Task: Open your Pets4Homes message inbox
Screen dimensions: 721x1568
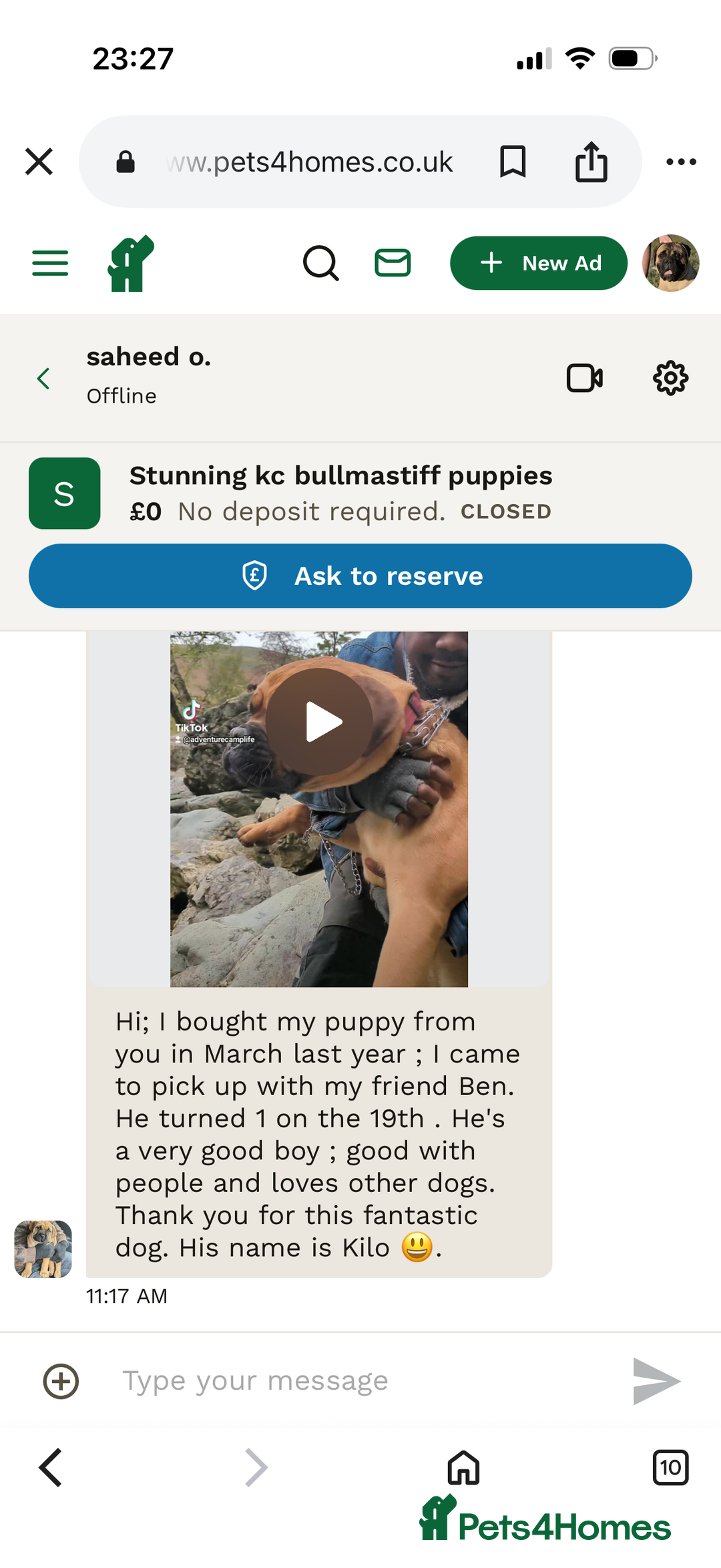Action: coord(393,263)
